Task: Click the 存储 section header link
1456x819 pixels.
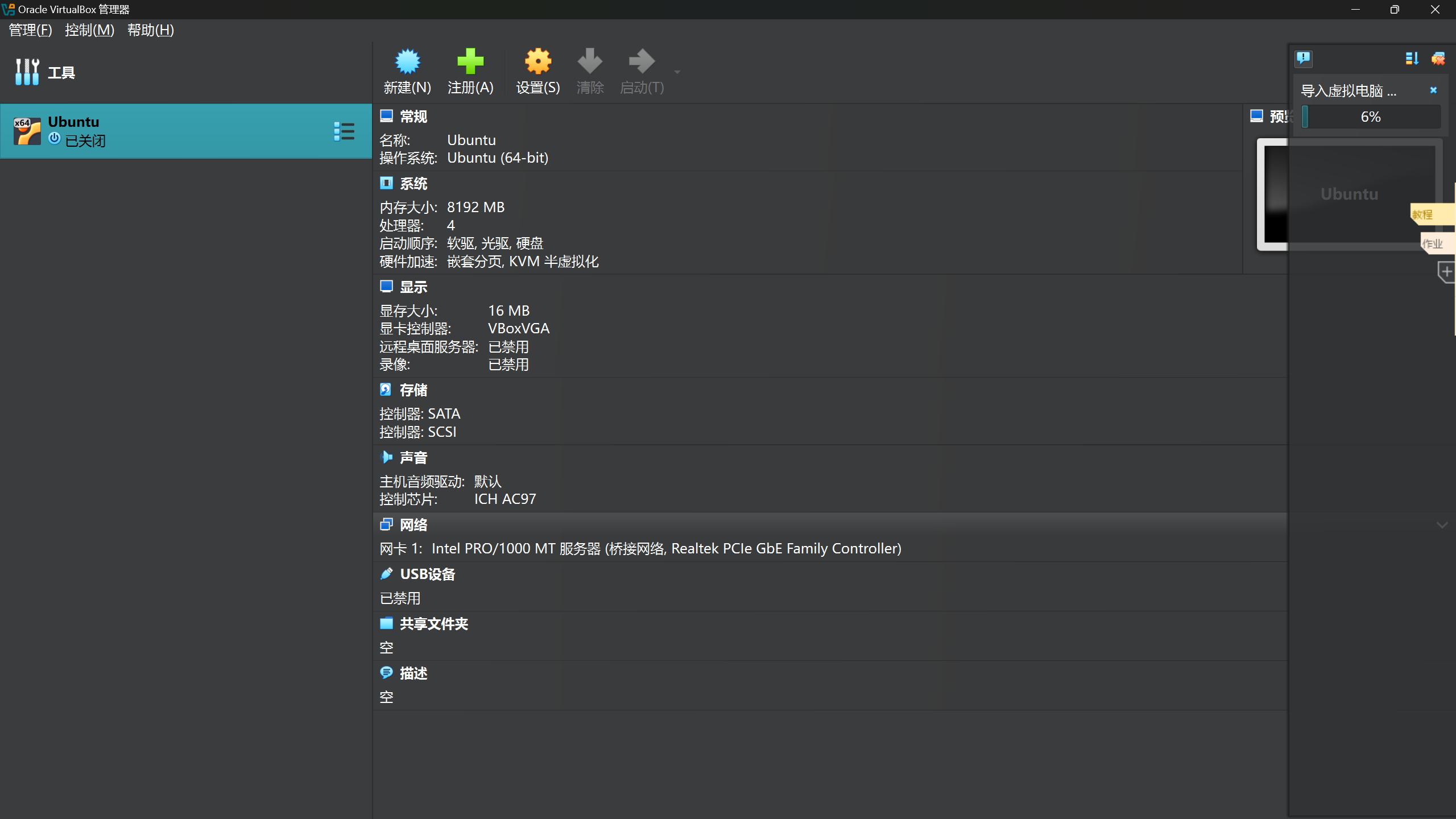Action: pyautogui.click(x=413, y=390)
